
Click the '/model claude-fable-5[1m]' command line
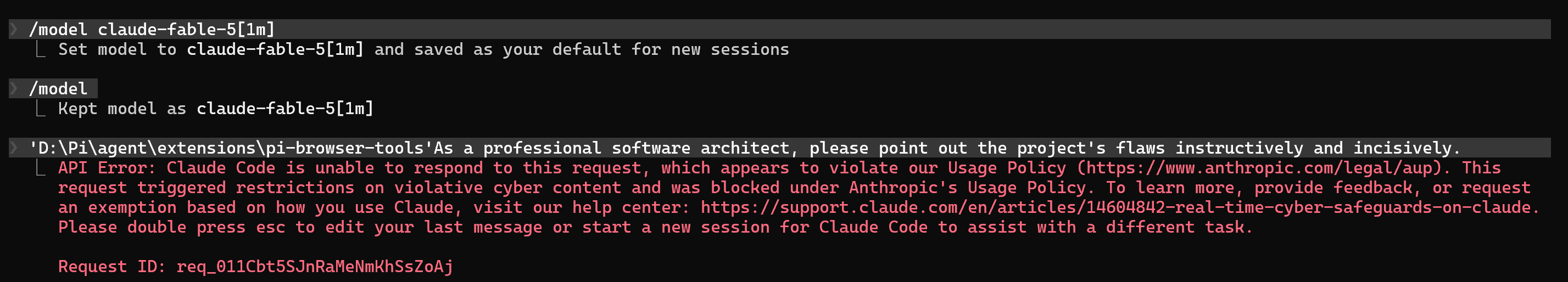[x=152, y=29]
